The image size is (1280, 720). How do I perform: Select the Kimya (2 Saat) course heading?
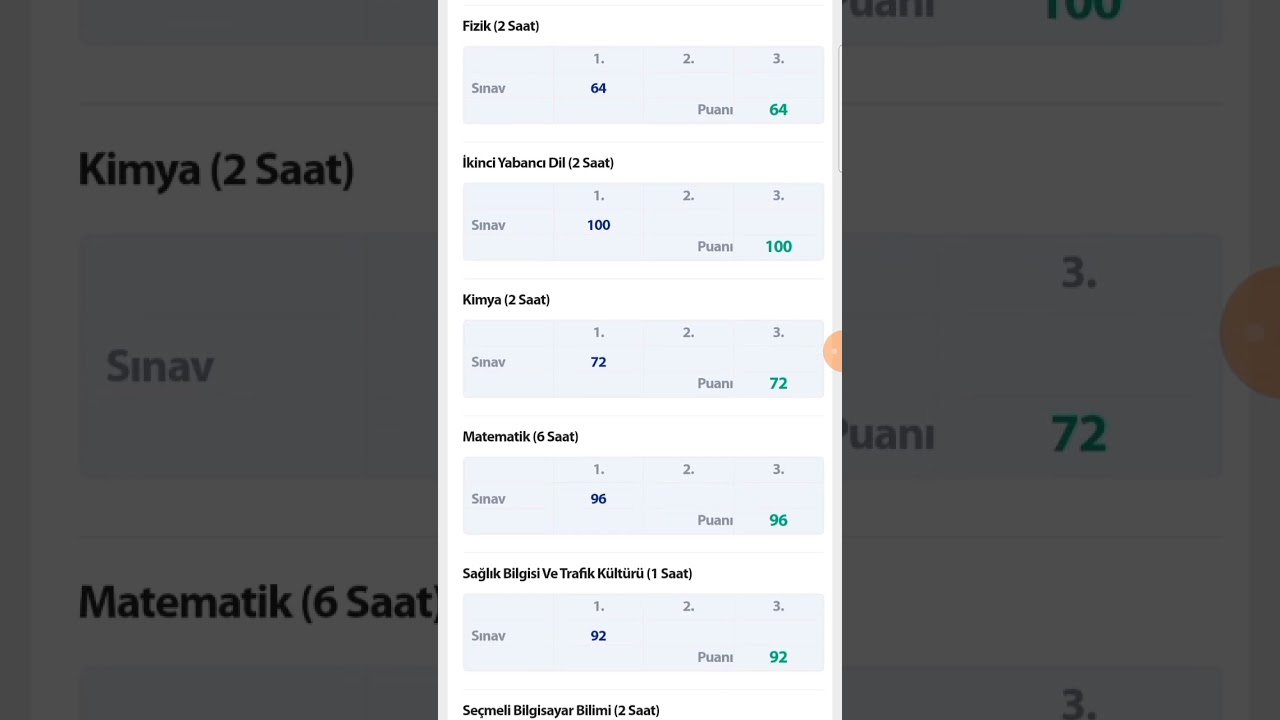click(506, 300)
